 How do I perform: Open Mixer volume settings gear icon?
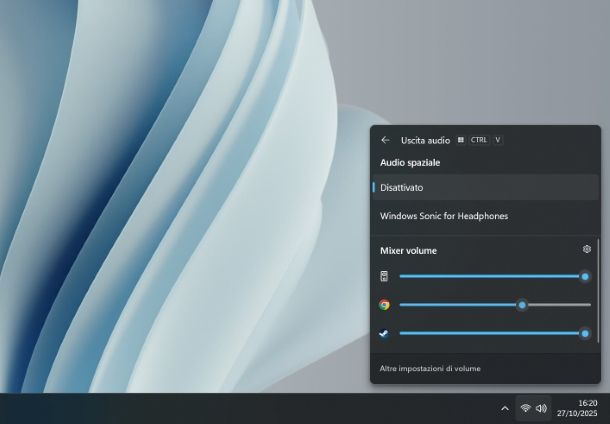tap(587, 249)
